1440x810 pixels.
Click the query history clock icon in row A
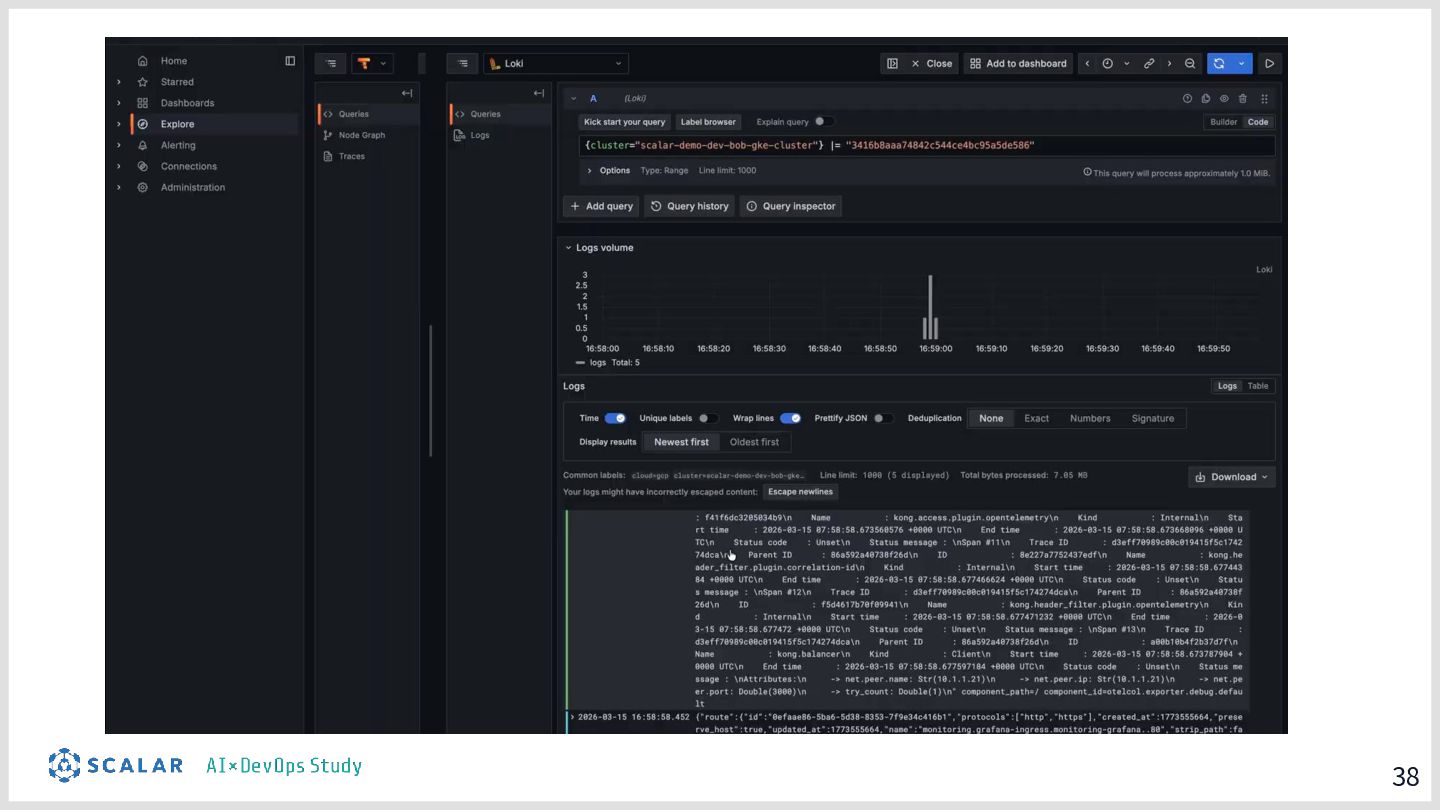[1187, 99]
